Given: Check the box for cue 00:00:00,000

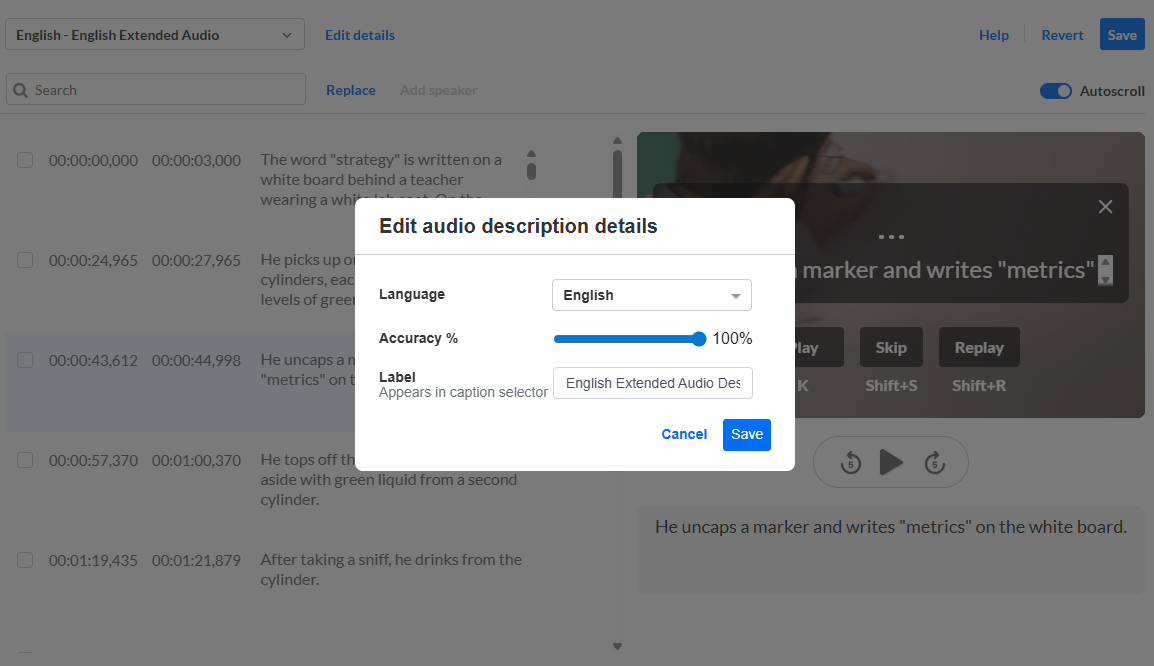Looking at the screenshot, I should coord(25,160).
